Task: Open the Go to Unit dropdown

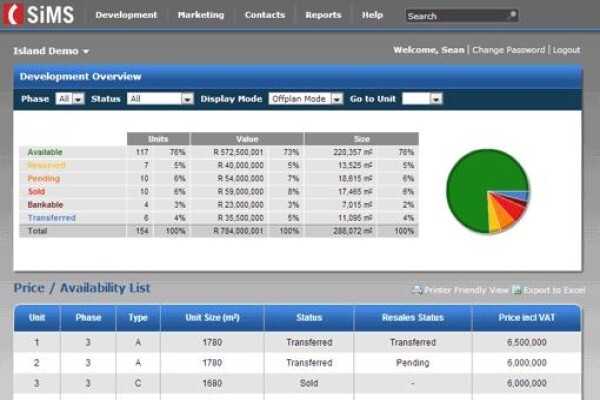Action: pos(422,99)
